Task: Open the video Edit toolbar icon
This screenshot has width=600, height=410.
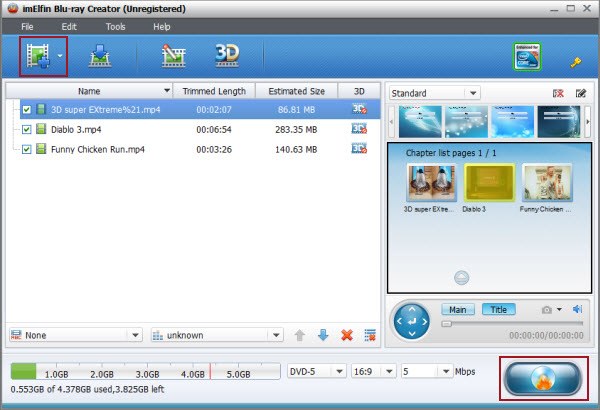Action: [x=173, y=56]
